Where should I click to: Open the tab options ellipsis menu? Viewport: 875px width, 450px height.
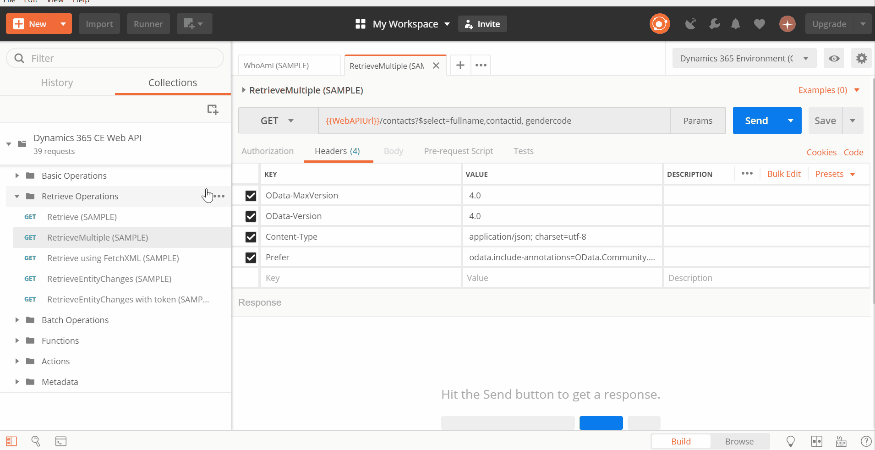pos(480,65)
